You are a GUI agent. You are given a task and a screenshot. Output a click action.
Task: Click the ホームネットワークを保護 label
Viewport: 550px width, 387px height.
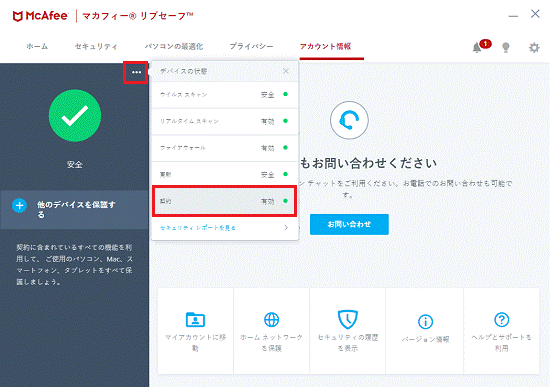pyautogui.click(x=271, y=342)
